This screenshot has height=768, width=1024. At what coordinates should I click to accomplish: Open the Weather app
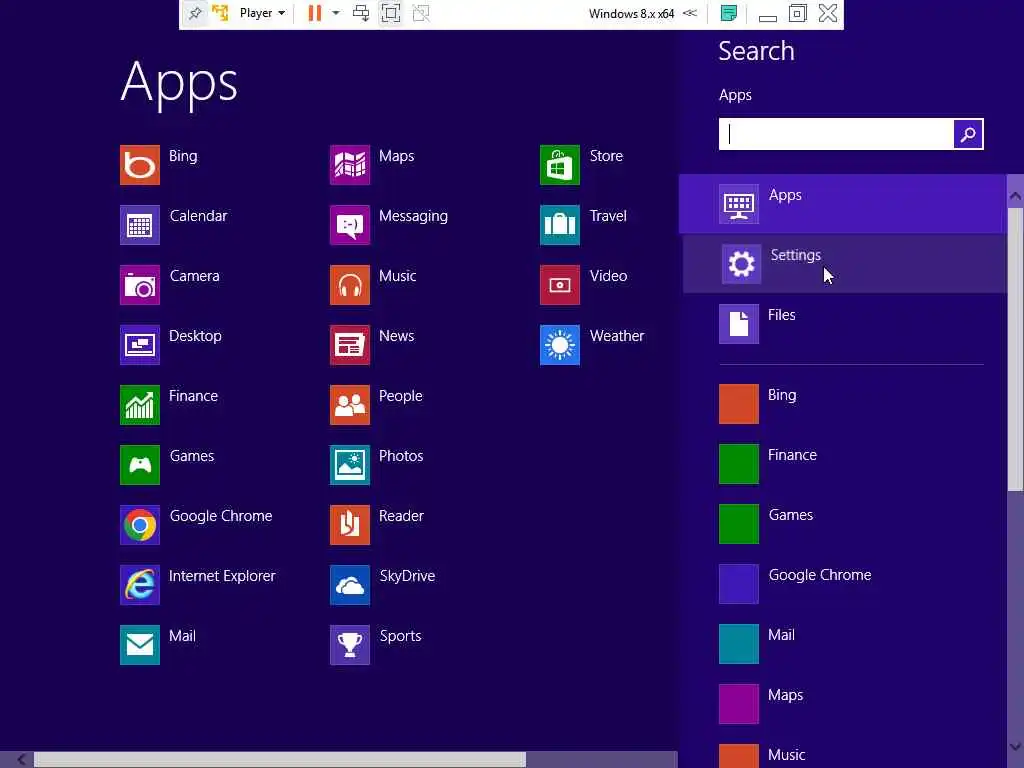592,345
